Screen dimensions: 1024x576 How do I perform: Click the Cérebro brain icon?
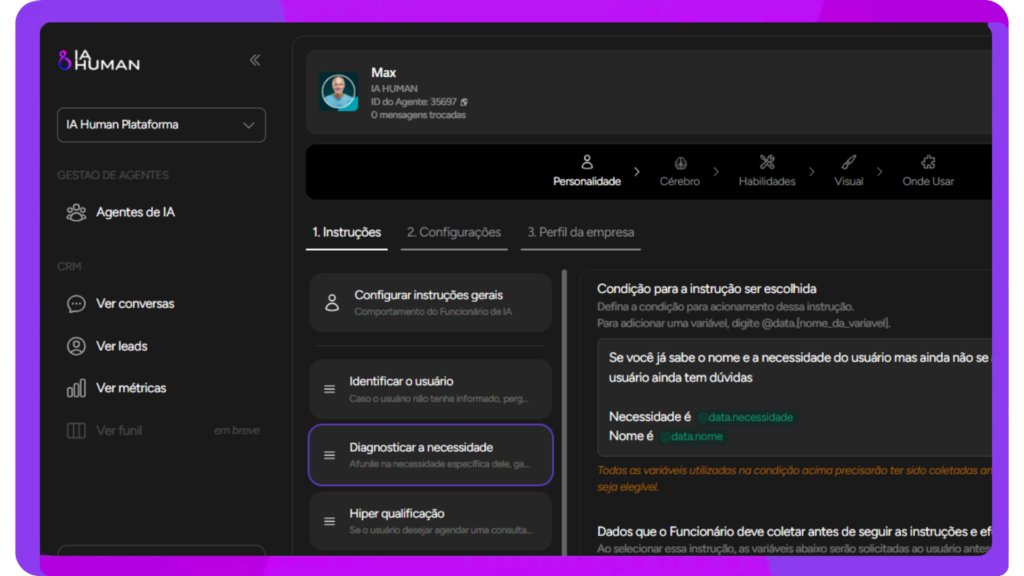(680, 163)
